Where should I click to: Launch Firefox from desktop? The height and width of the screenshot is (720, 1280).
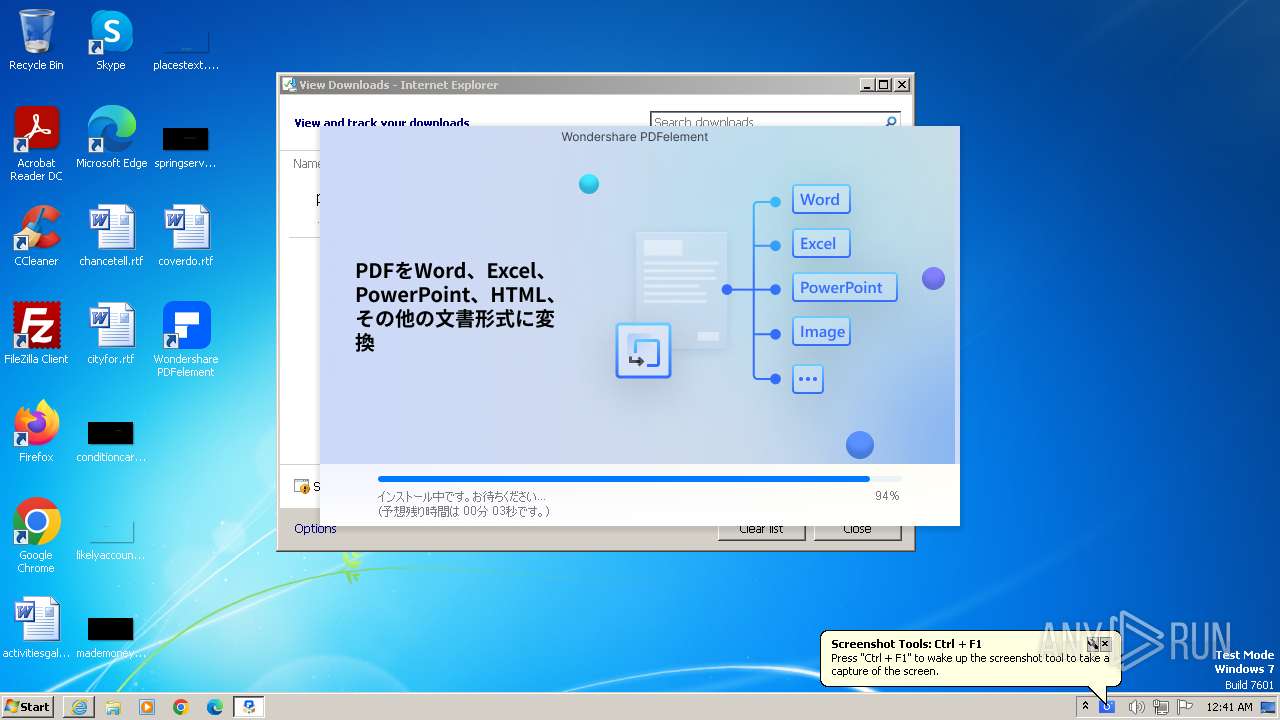click(x=36, y=432)
